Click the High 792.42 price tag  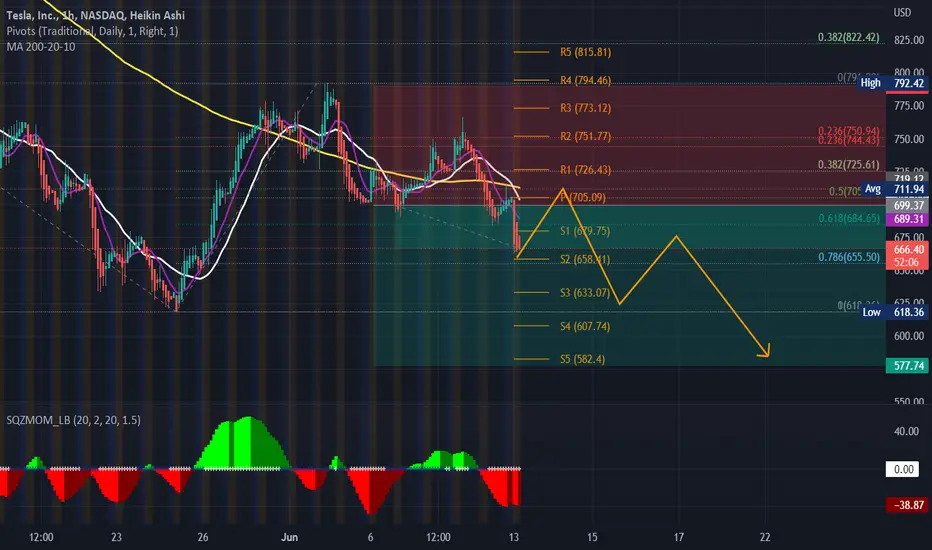893,83
